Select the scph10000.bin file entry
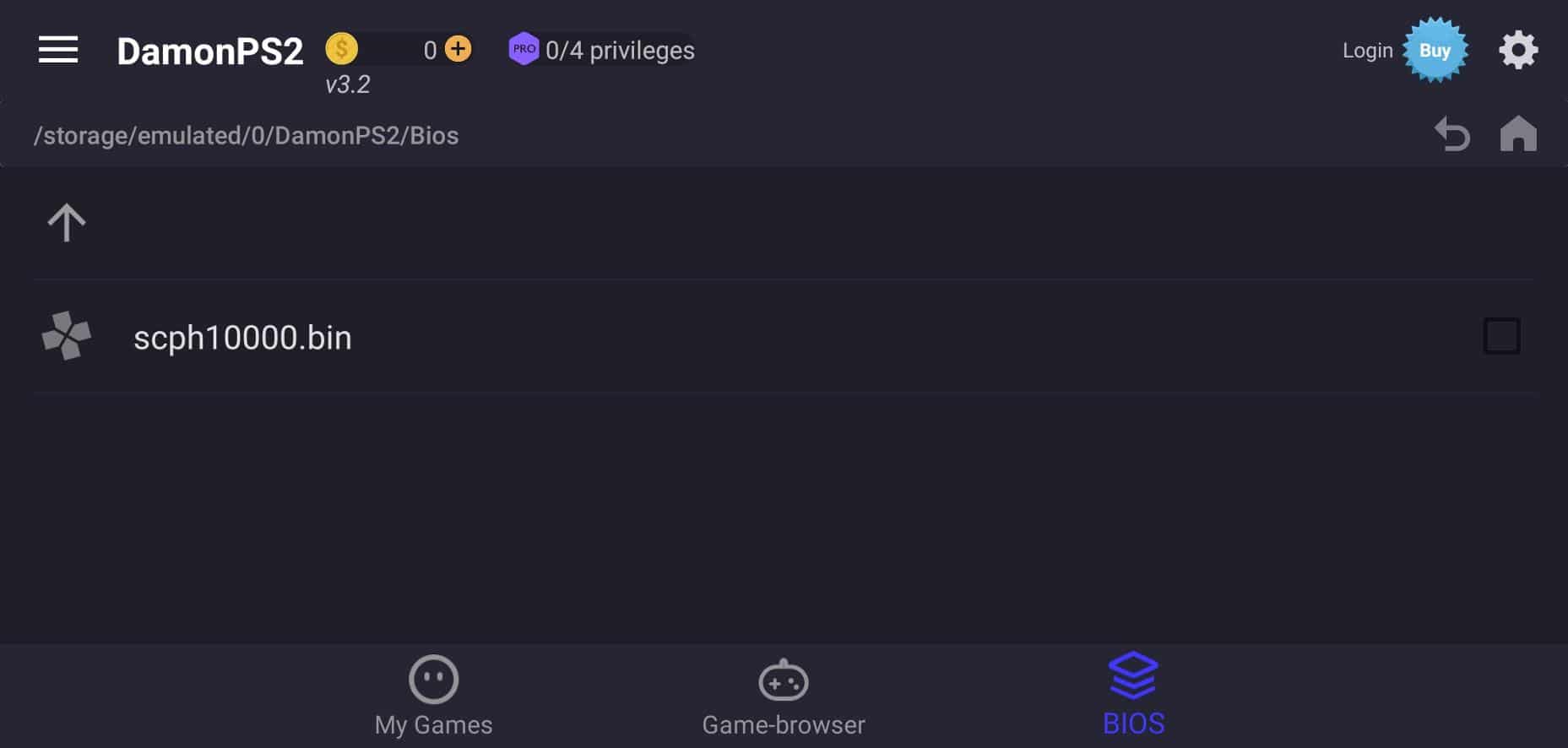This screenshot has width=1568, height=748. tap(785, 336)
